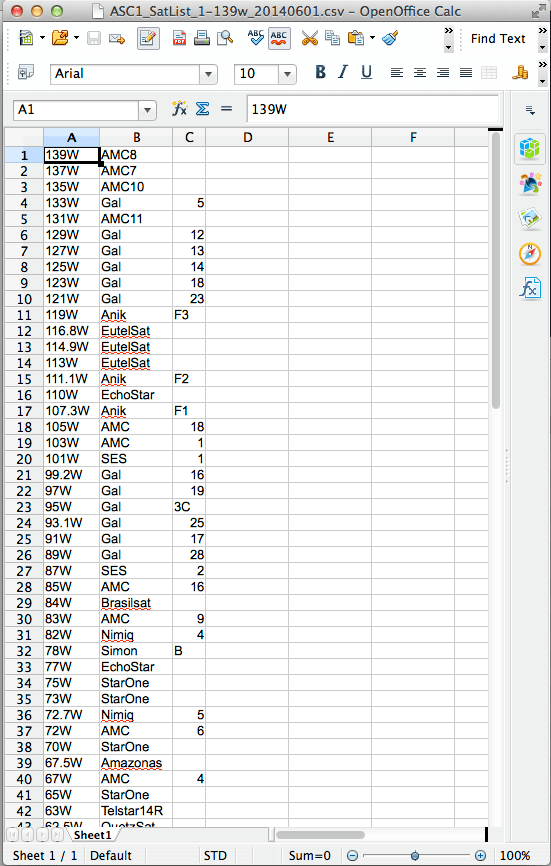Open sidebar Navigator compass icon
Image resolution: width=551 pixels, height=866 pixels.
click(x=529, y=254)
